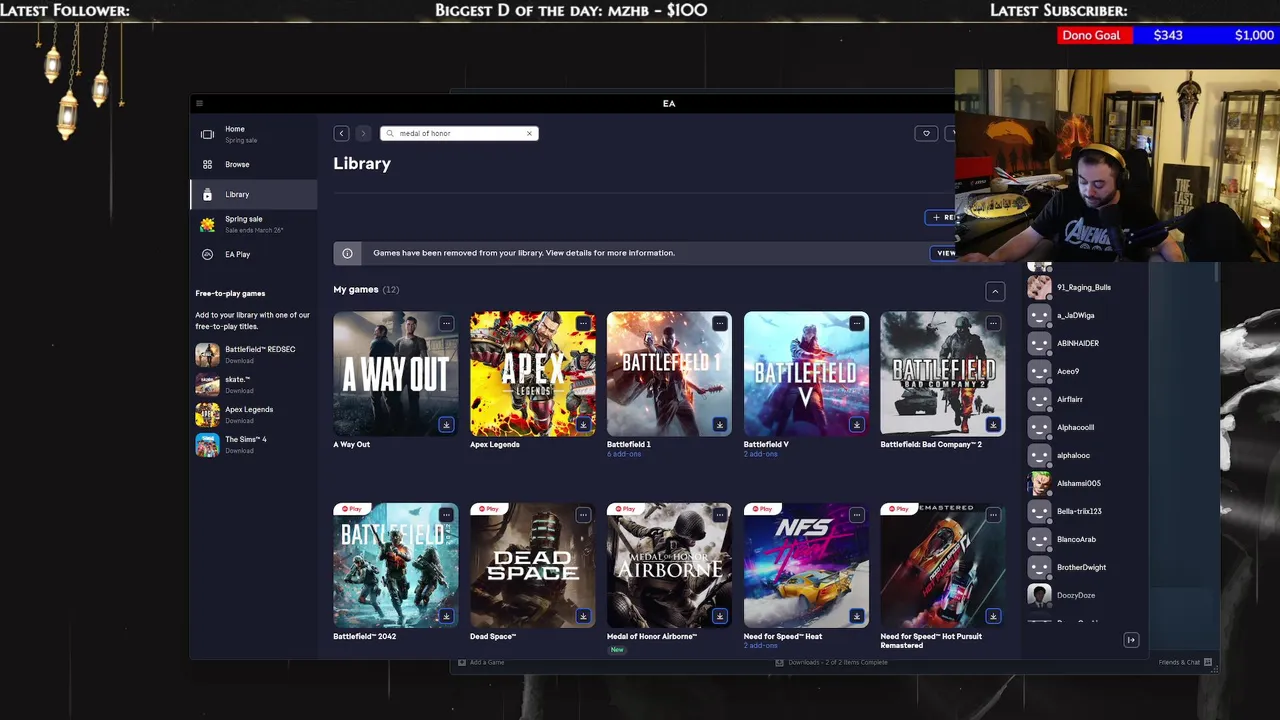
Task: Click the 2 add-ons link under Battlefield V
Action: coord(760,454)
